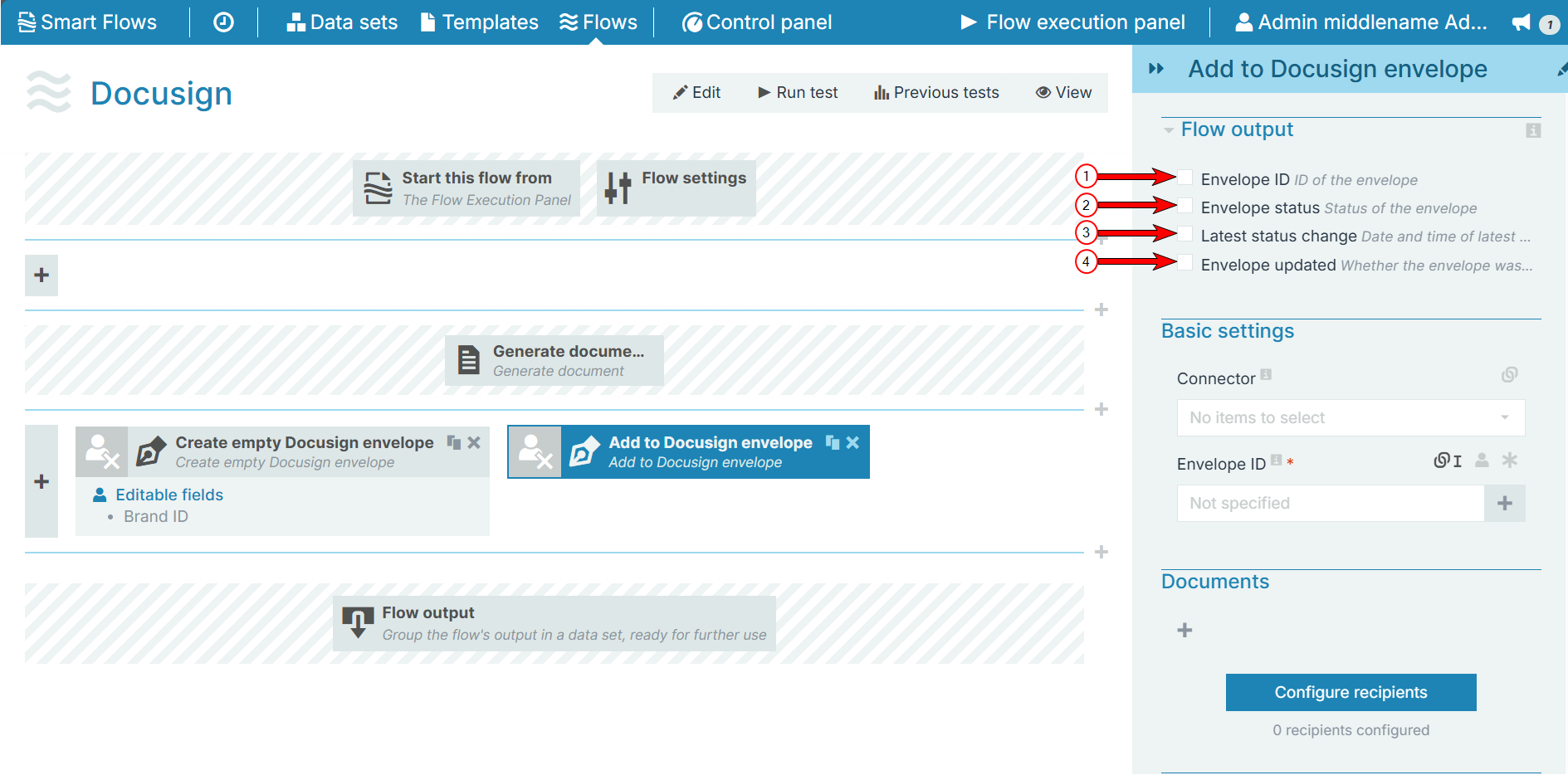Collapse the Flow output section
The width and height of the screenshot is (1568, 775).
click(x=1169, y=130)
